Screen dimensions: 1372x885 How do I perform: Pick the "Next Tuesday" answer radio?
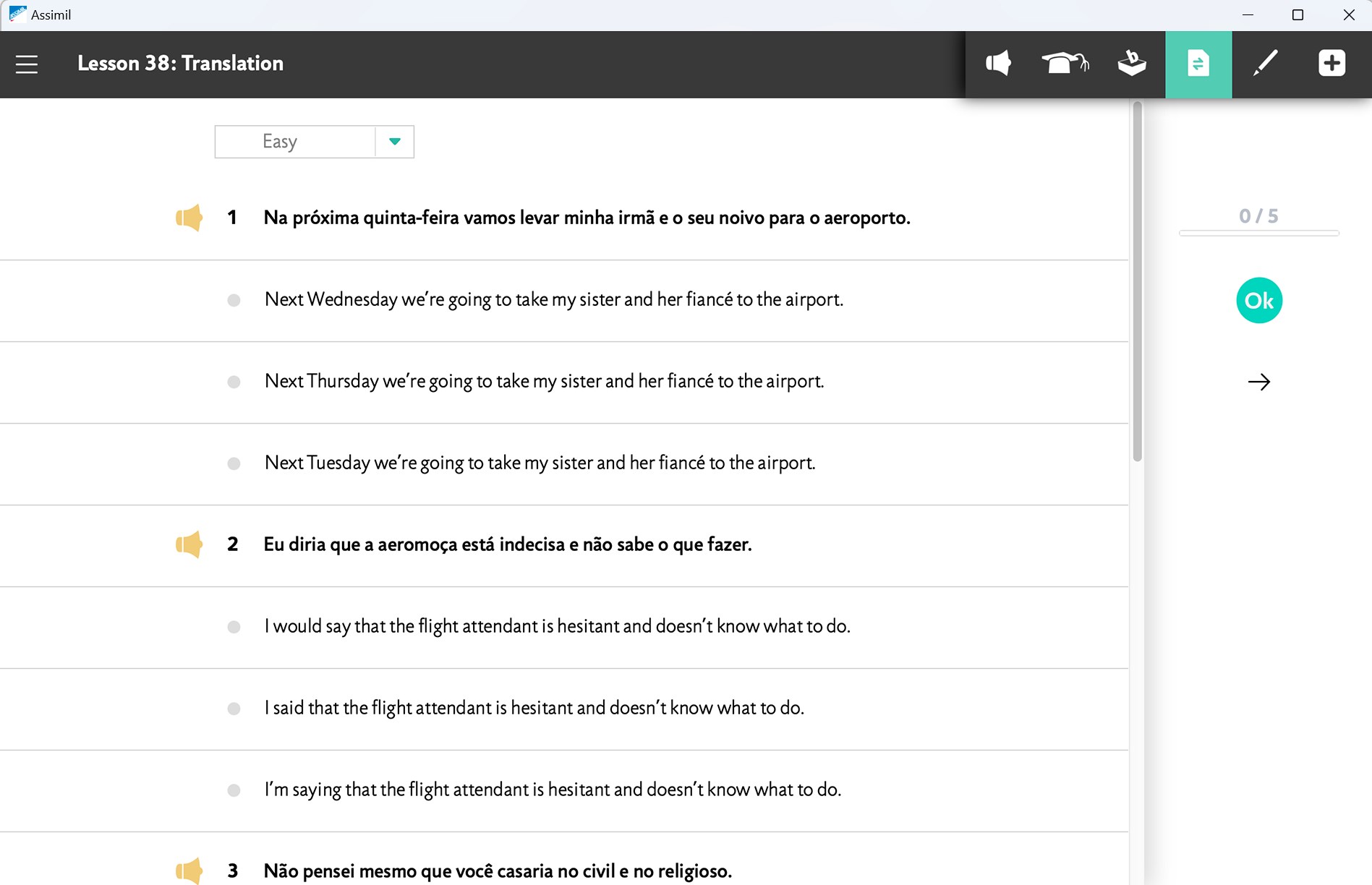click(x=234, y=463)
